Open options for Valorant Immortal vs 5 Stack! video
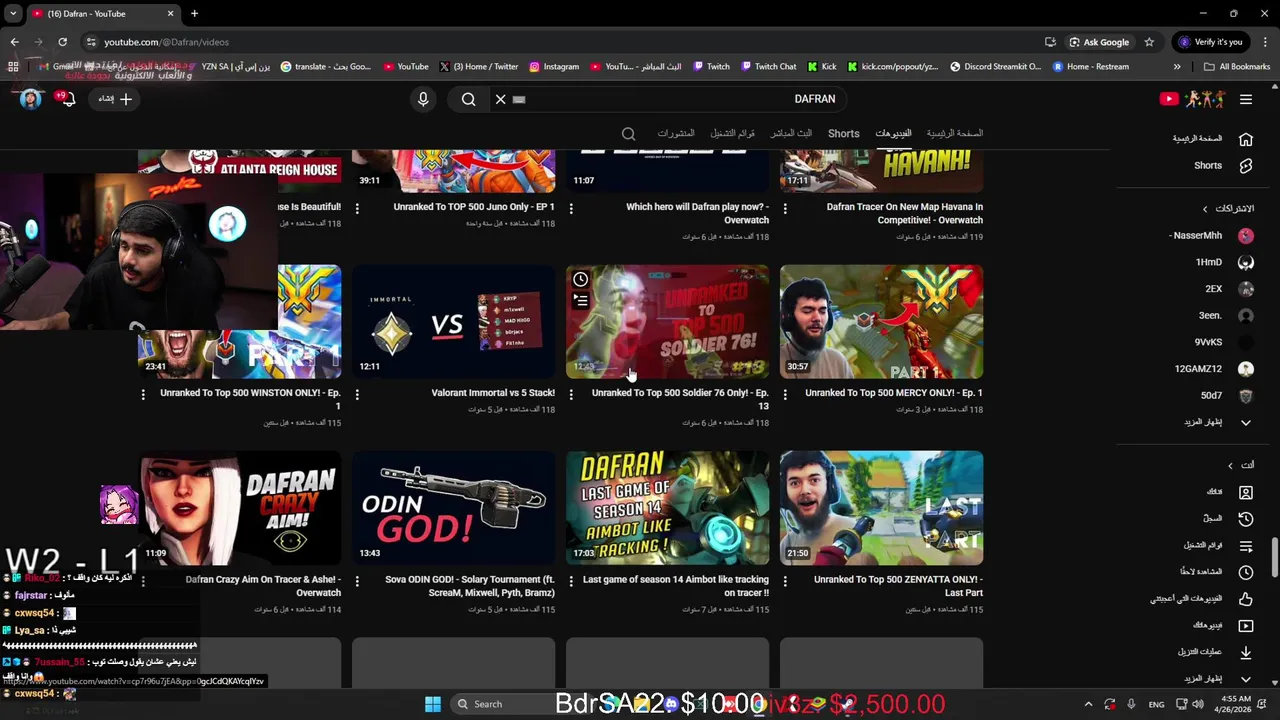1280x720 pixels. [x=357, y=394]
